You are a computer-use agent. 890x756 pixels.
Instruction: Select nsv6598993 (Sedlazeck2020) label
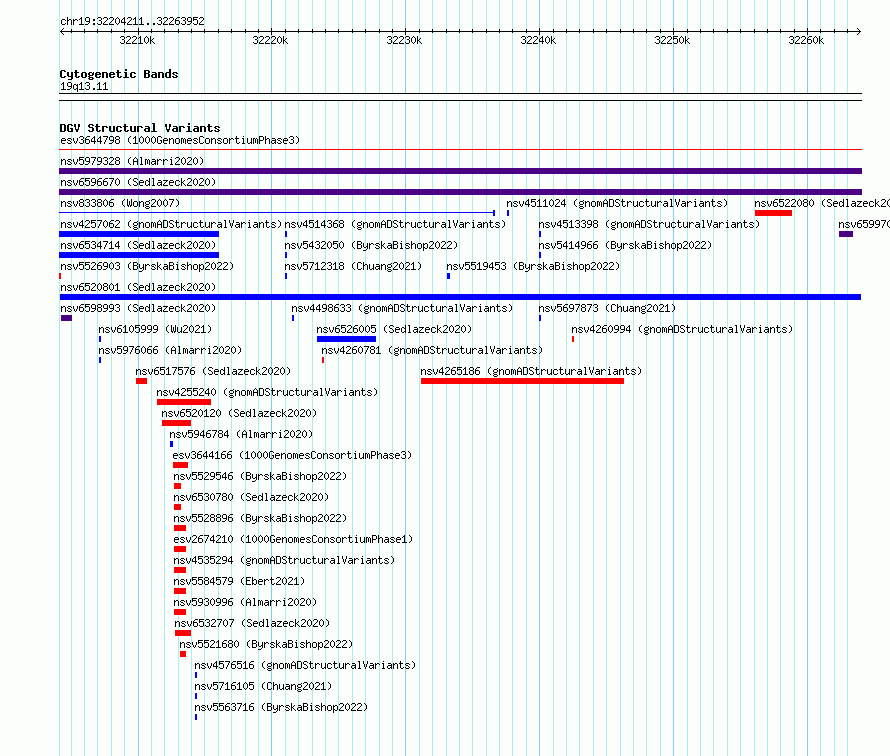(x=138, y=308)
